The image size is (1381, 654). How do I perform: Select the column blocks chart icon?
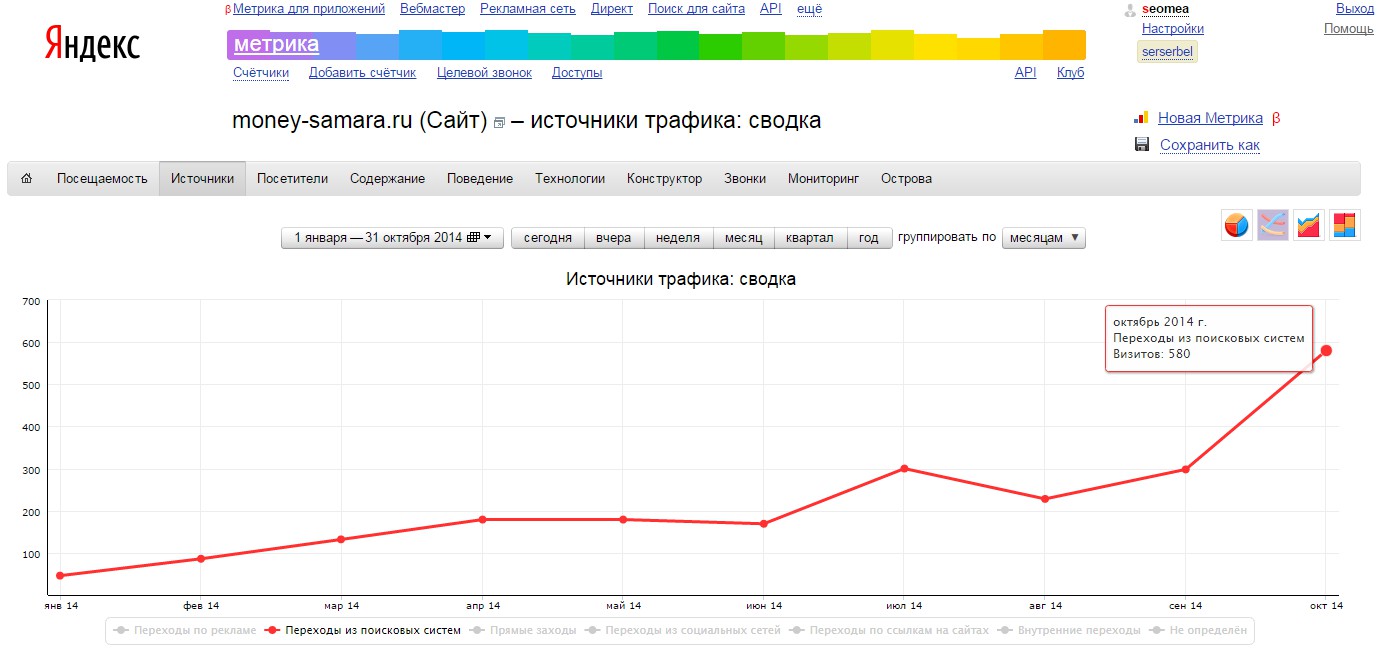1344,225
